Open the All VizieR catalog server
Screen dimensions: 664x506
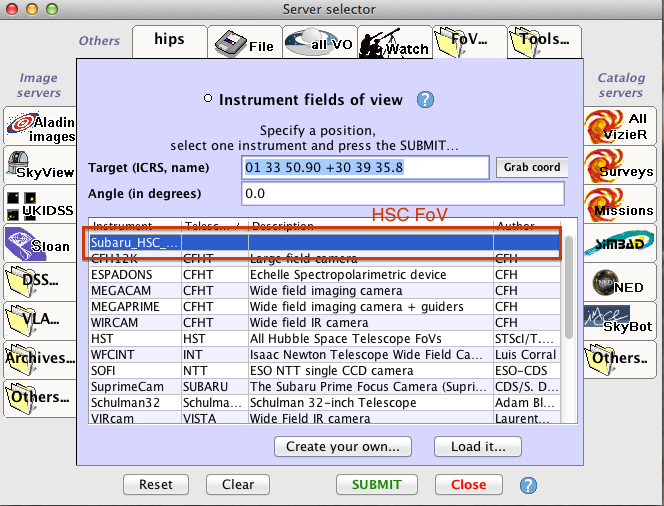pos(621,127)
